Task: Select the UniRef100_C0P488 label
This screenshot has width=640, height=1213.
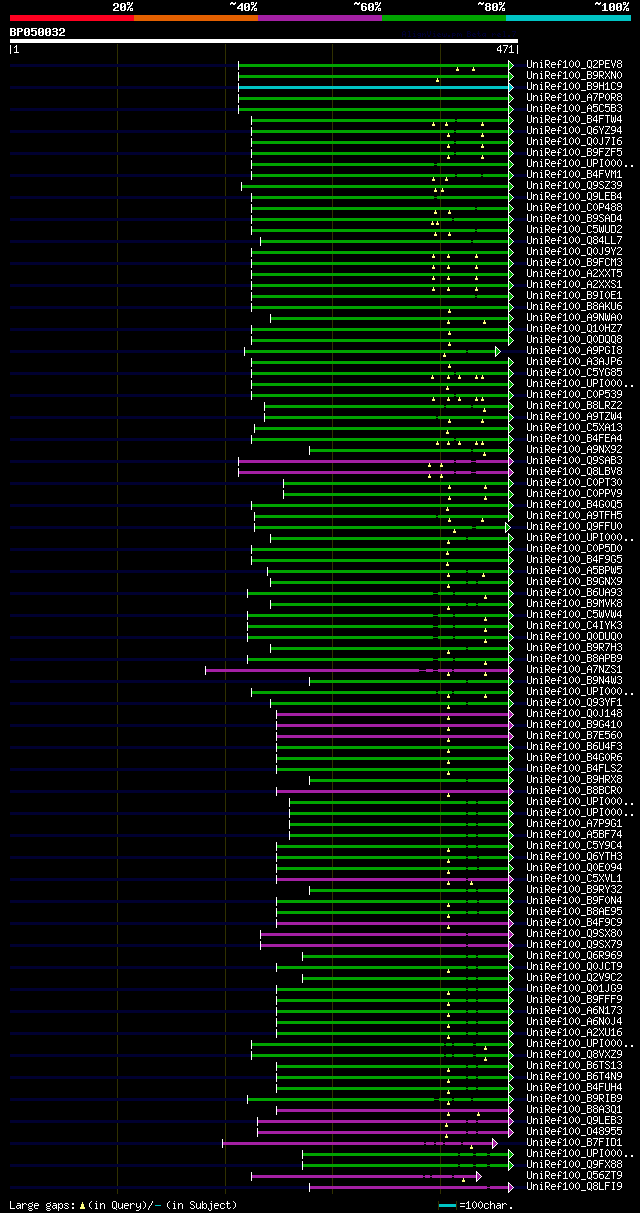Action: (x=574, y=208)
